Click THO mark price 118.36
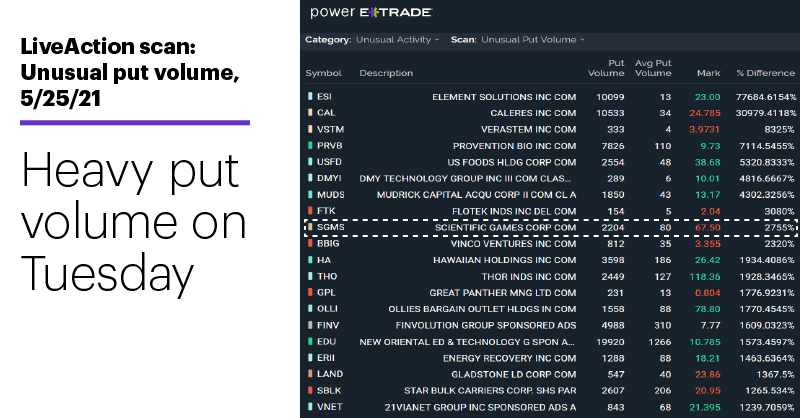 [x=705, y=277]
